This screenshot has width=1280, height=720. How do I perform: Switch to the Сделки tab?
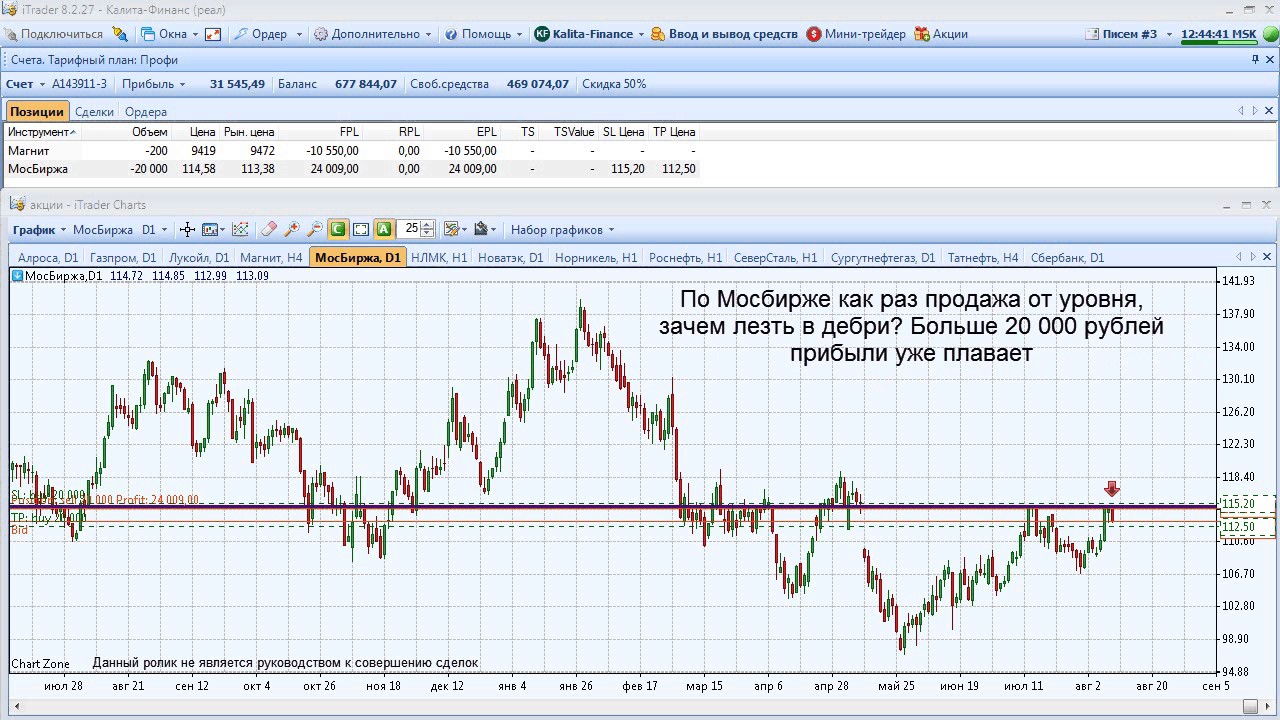pos(94,112)
